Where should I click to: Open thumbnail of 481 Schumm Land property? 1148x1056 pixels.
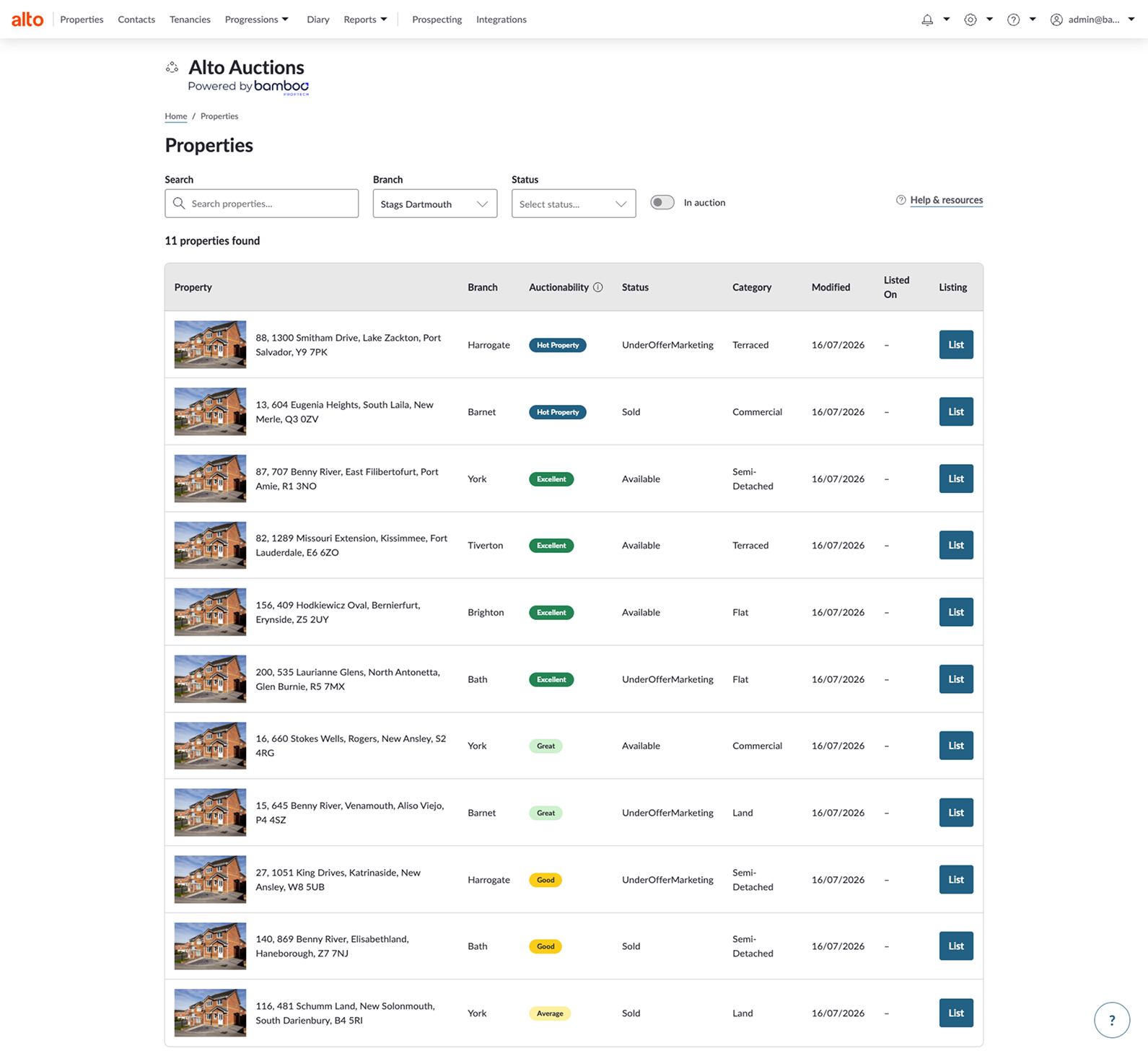[x=210, y=1013]
